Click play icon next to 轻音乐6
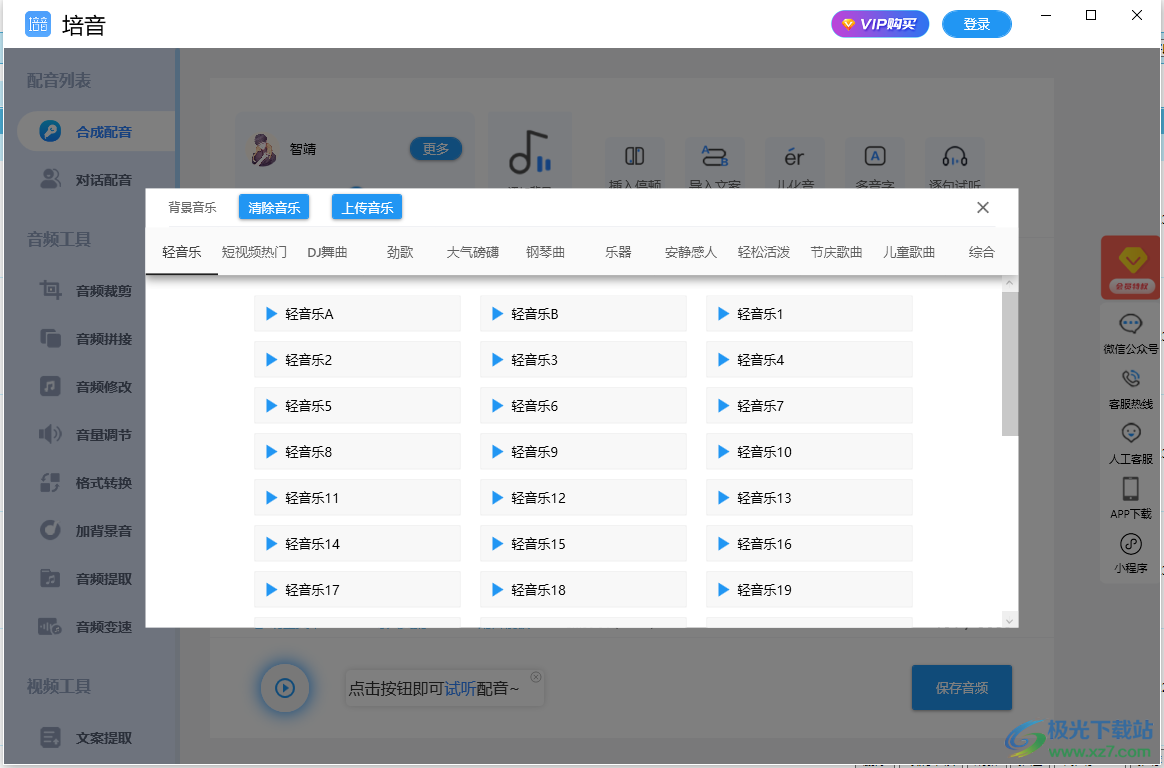The height and width of the screenshot is (768, 1164). coord(496,406)
